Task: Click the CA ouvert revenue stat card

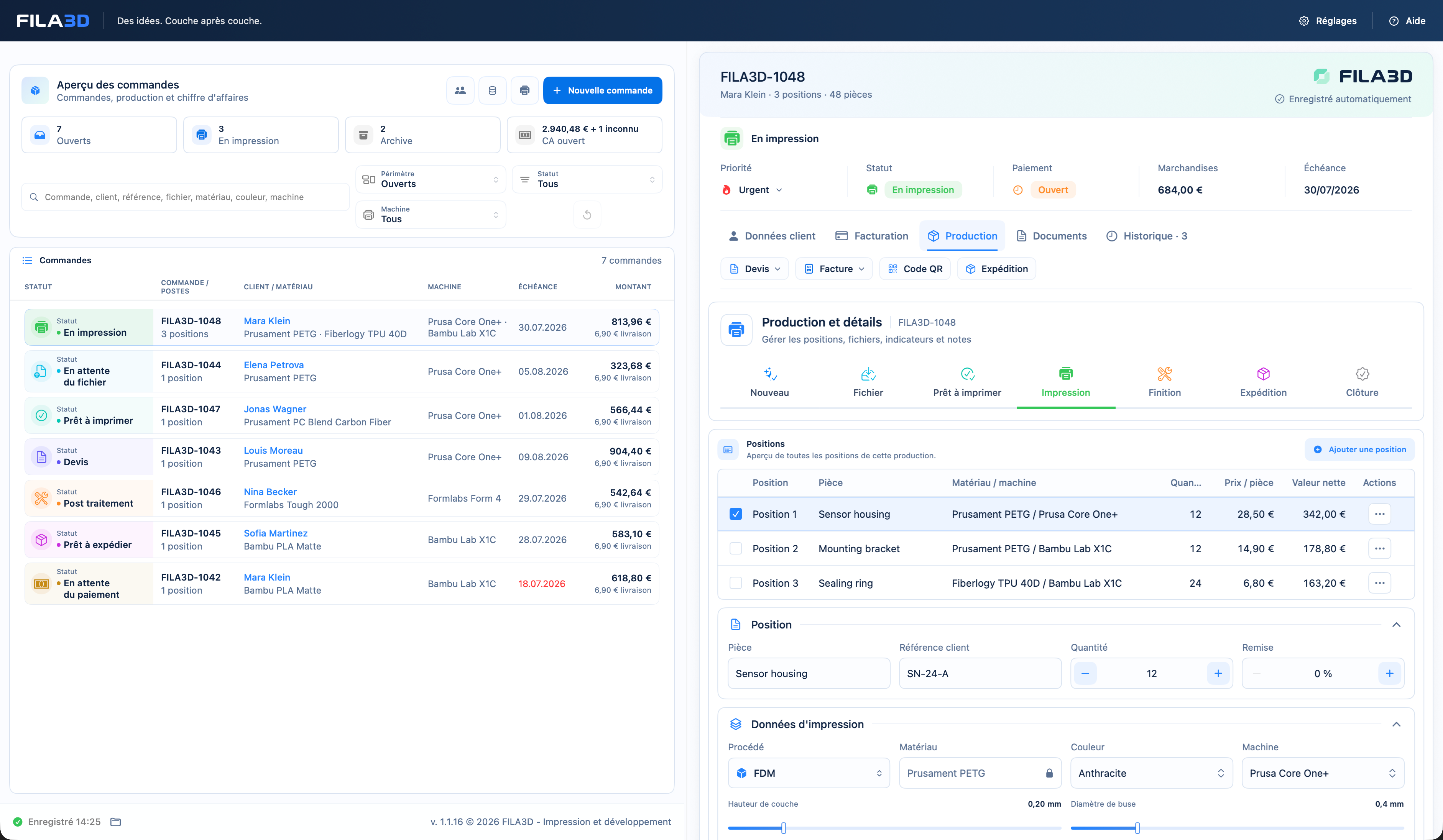Action: point(585,135)
